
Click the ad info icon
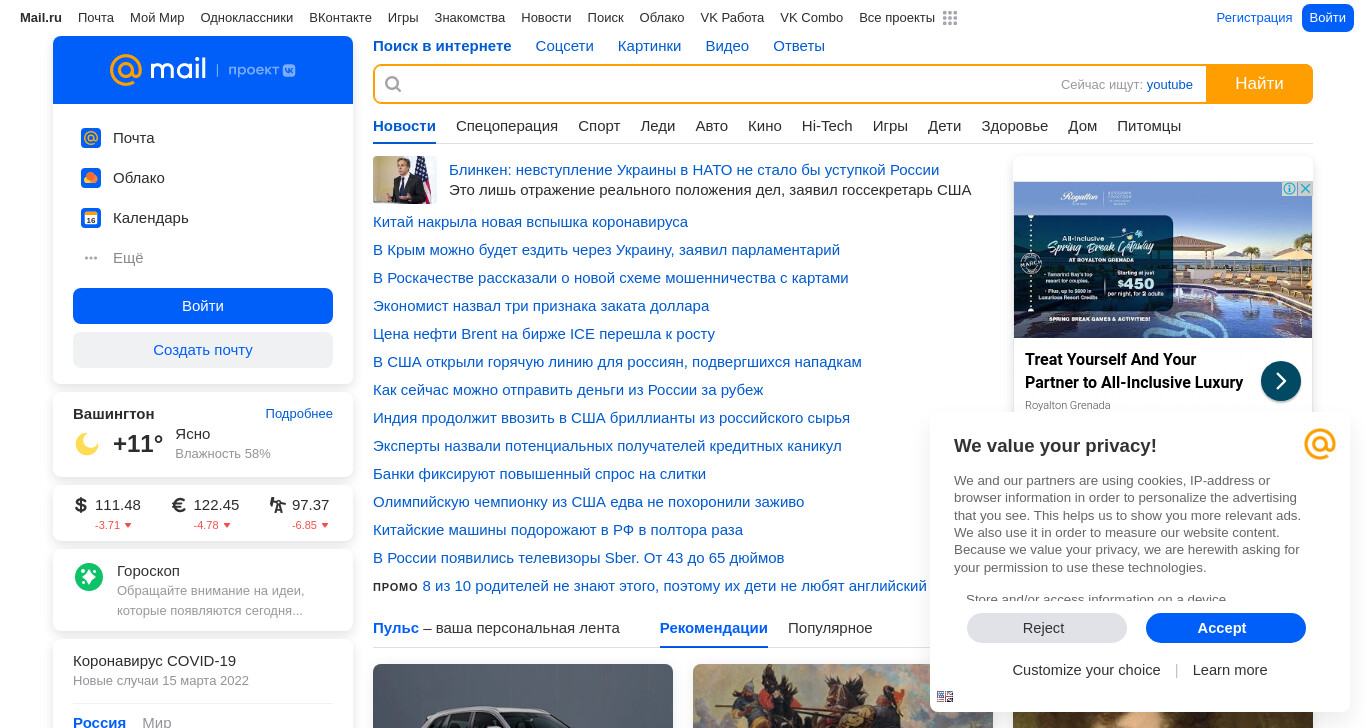pyautogui.click(x=1290, y=189)
